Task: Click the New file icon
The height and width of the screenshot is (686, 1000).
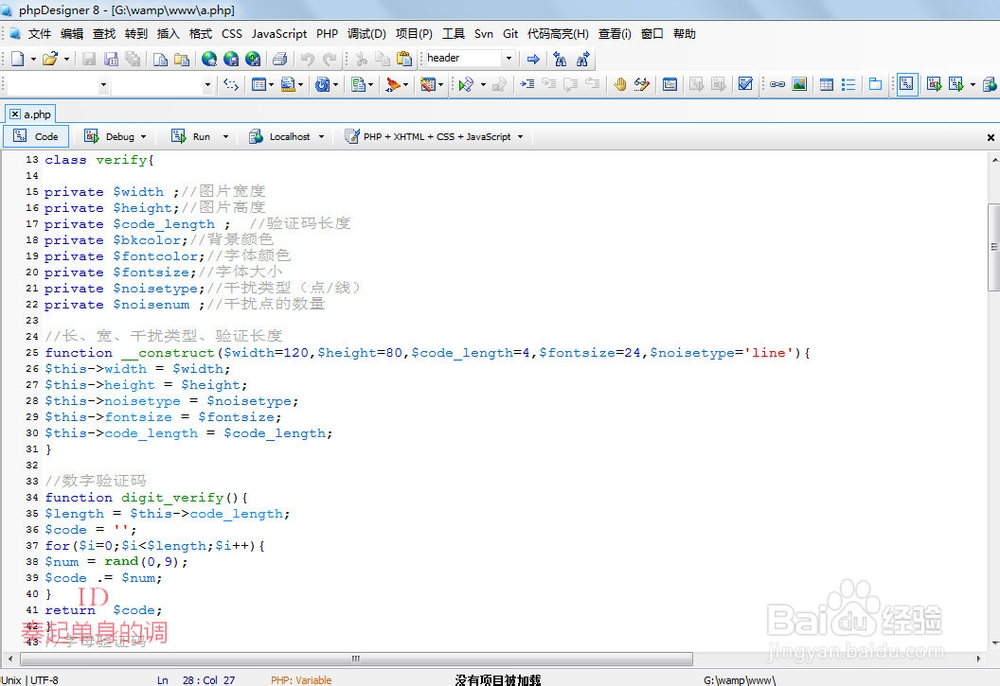Action: (x=18, y=59)
